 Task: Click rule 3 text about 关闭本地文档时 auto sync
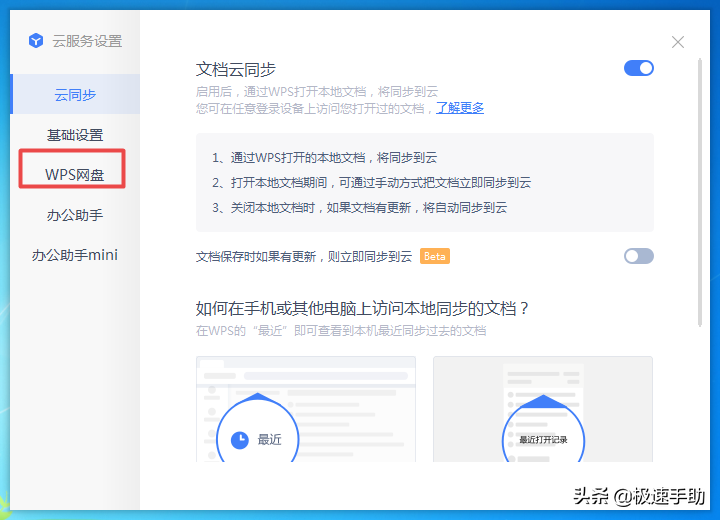point(360,208)
